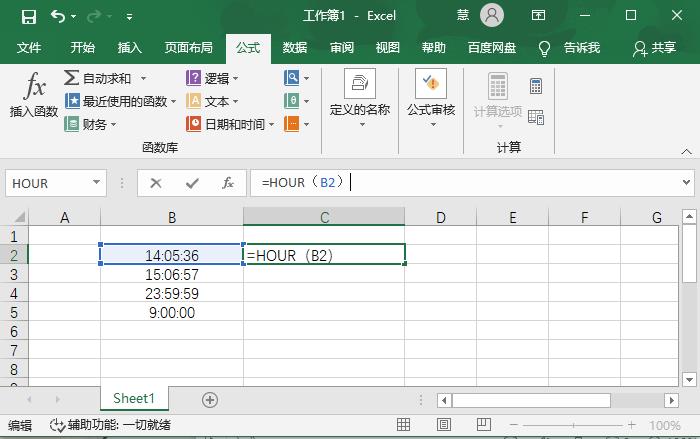Click the formula bar fx insert function icon
The height and width of the screenshot is (439, 700).
click(228, 183)
